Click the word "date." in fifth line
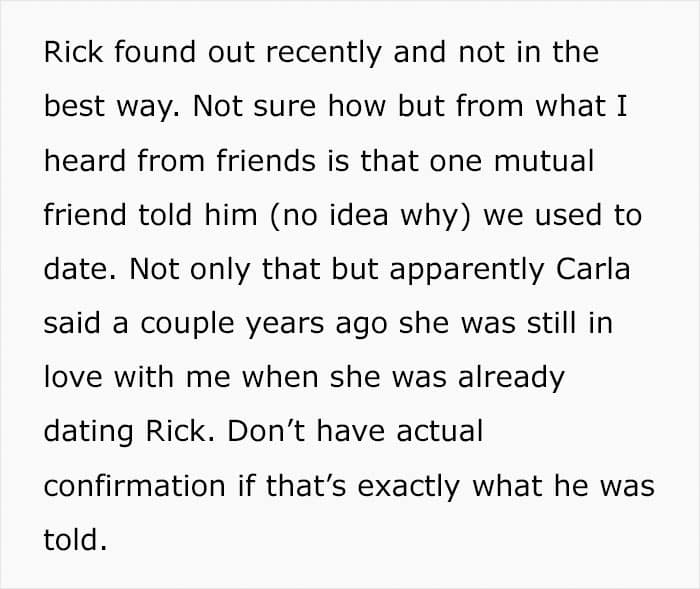 coord(80,269)
